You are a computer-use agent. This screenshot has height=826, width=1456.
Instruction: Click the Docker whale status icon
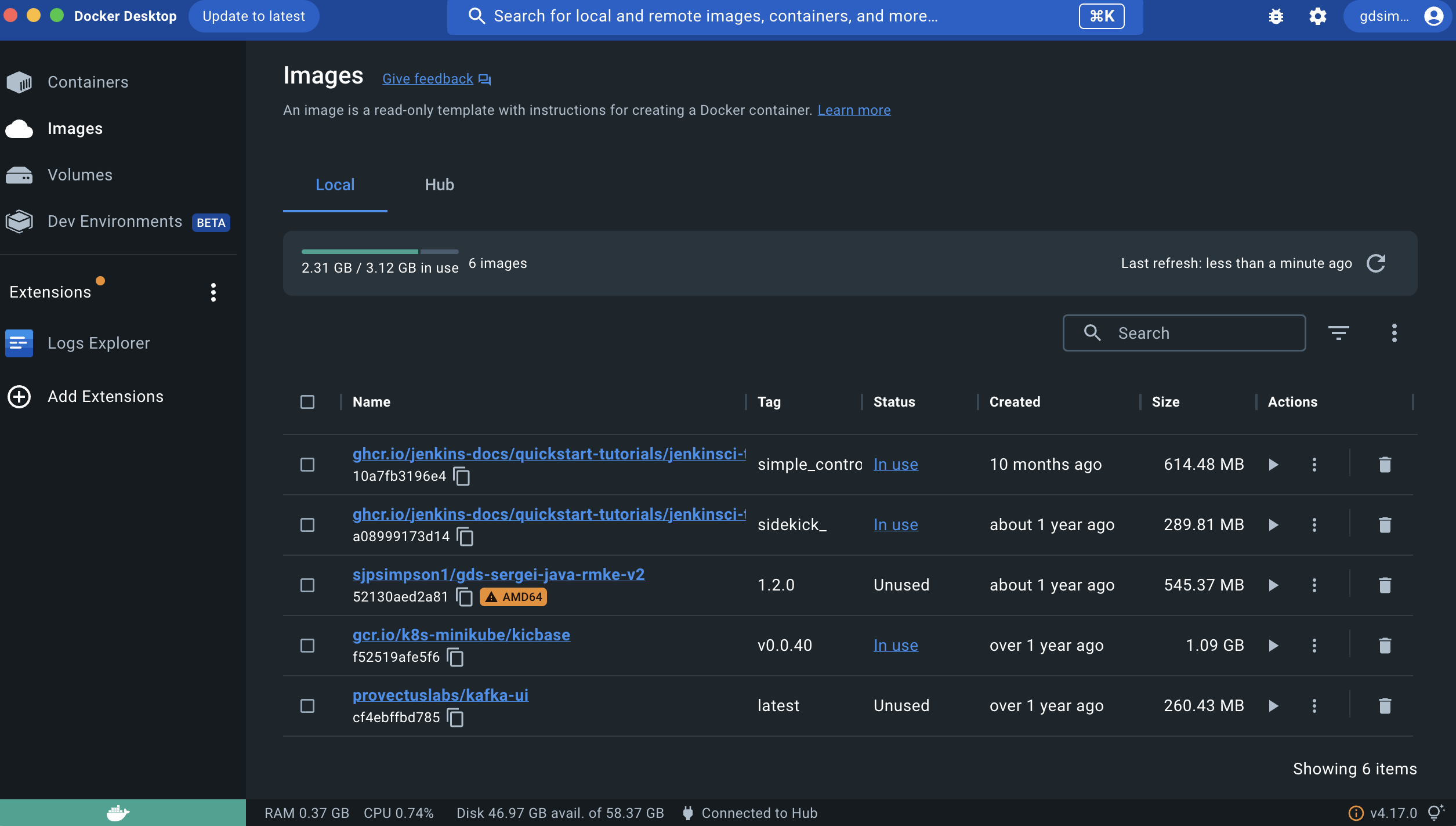[x=118, y=813]
